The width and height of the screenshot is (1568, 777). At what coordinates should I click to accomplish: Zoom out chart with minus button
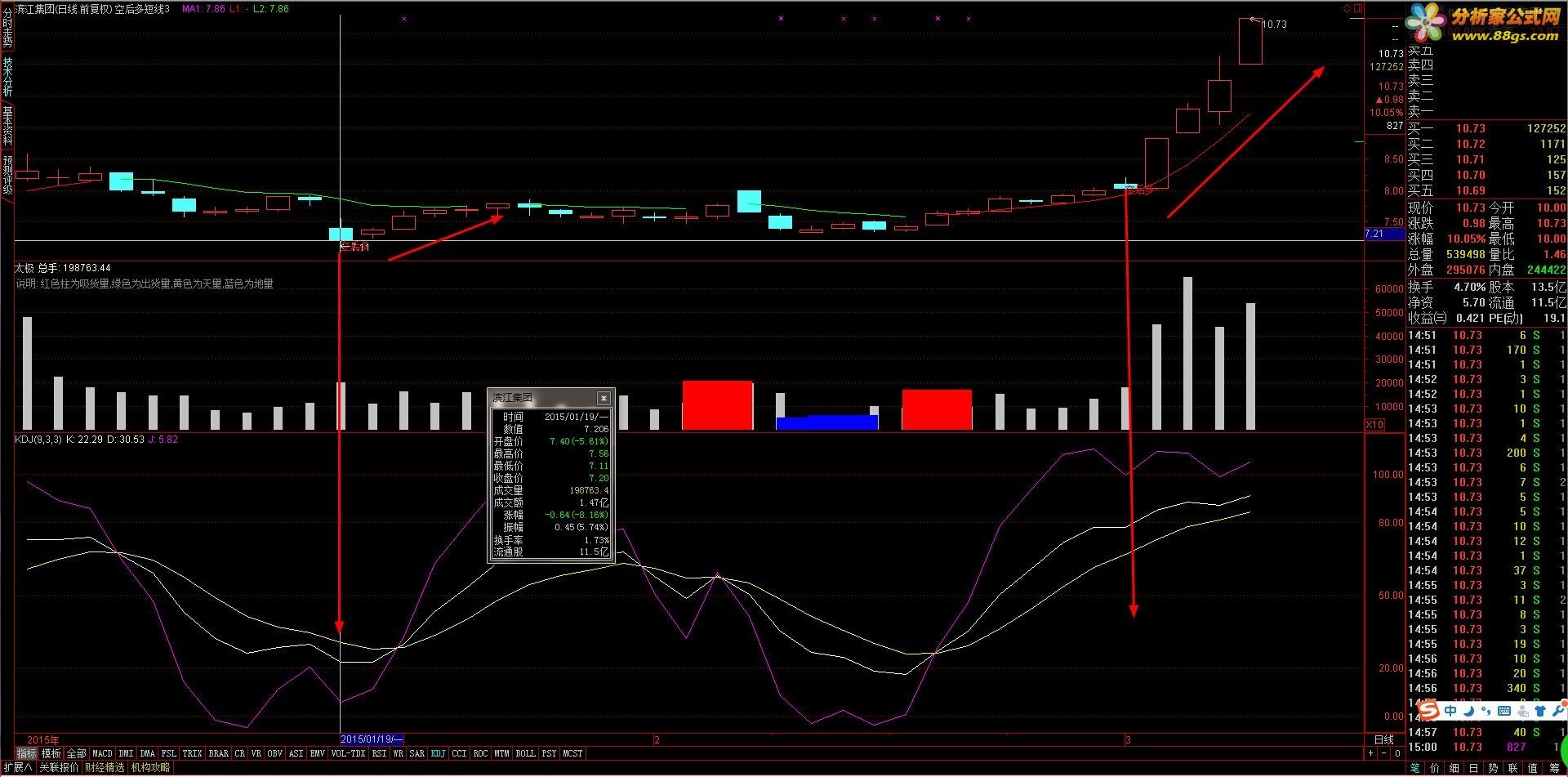coord(1383,753)
